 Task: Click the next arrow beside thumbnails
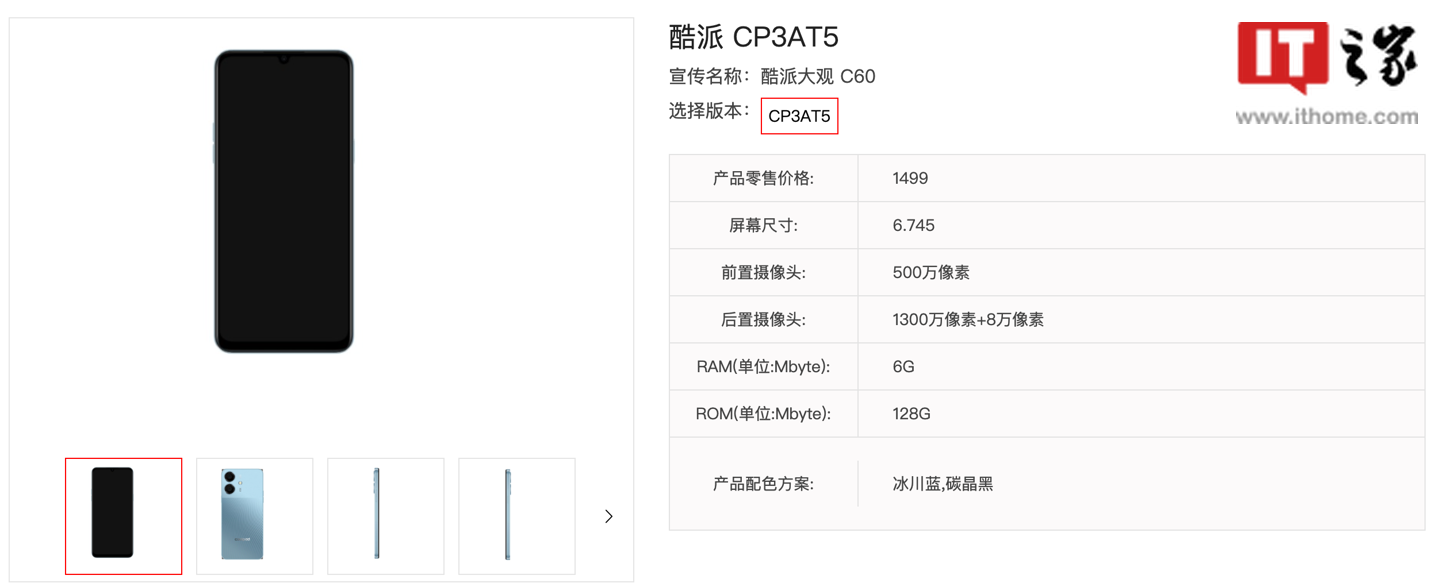pyautogui.click(x=608, y=516)
